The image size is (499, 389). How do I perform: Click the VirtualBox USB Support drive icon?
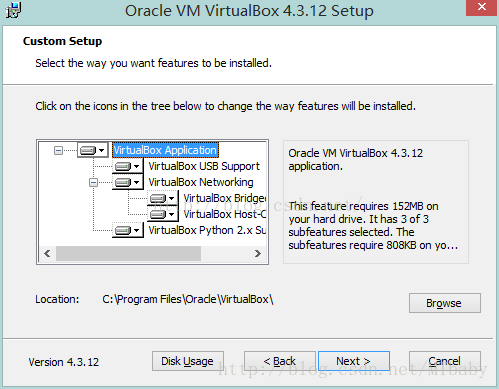click(x=123, y=166)
